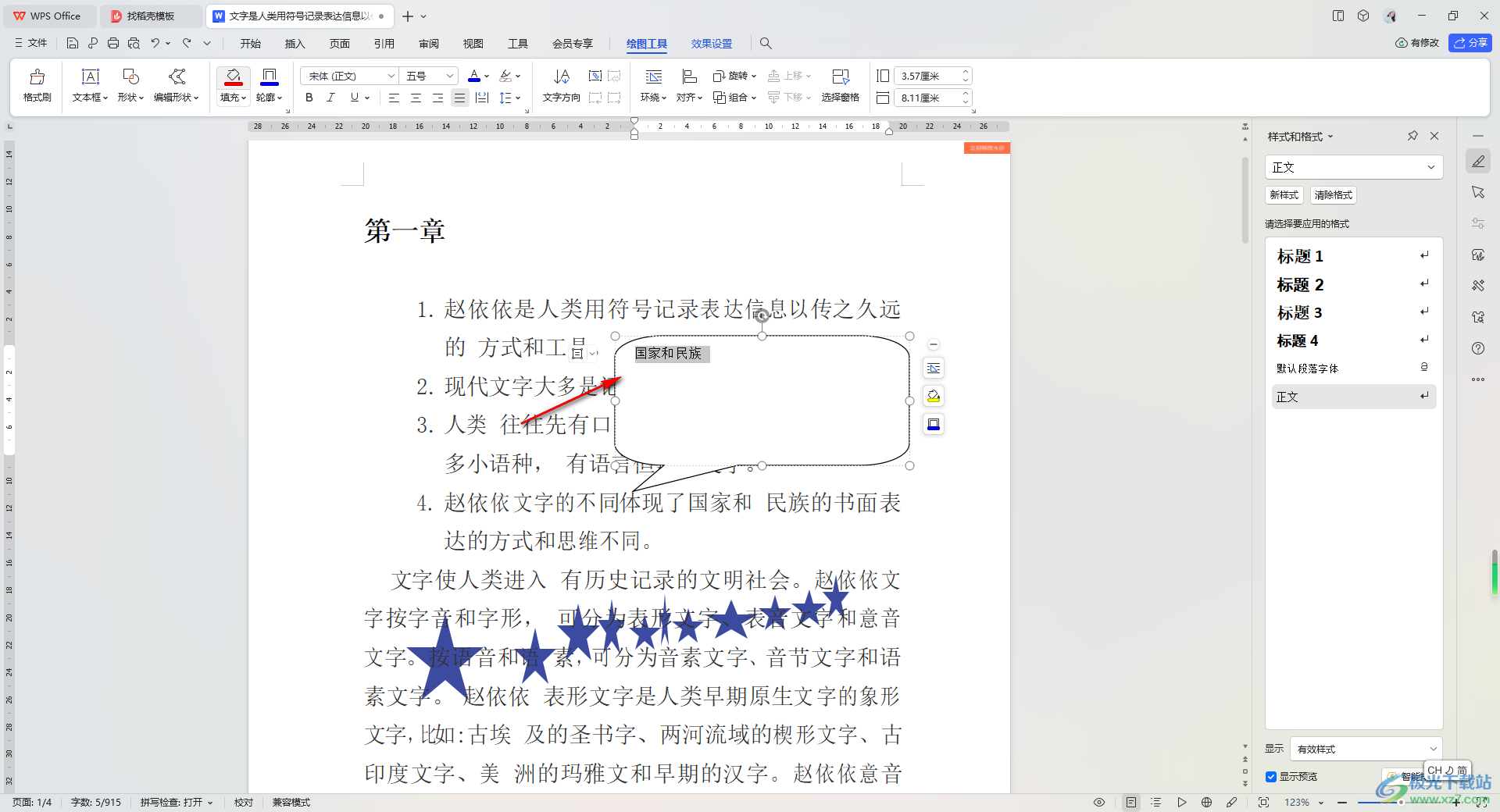The height and width of the screenshot is (812, 1500).
Task: Open the Text Box (文本框) tool
Action: 90,85
